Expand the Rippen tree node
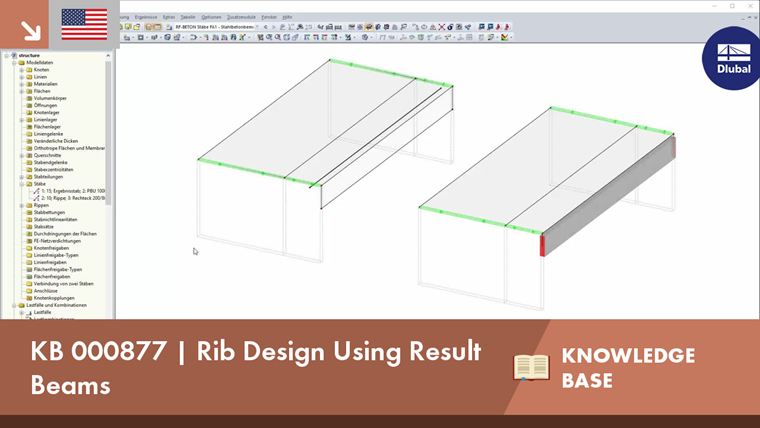 [x=21, y=206]
